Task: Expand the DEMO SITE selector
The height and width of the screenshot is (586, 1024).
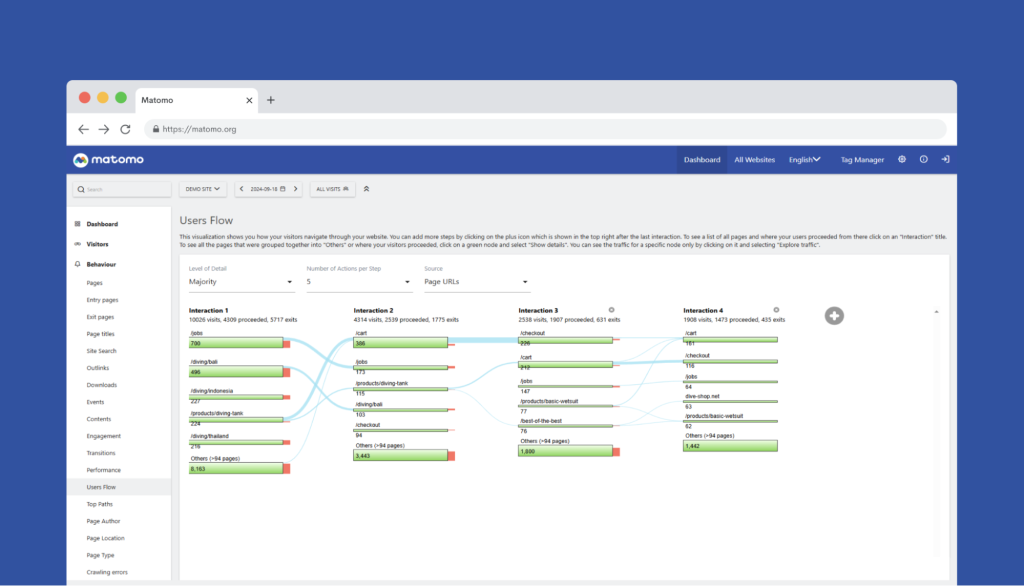Action: coord(203,188)
